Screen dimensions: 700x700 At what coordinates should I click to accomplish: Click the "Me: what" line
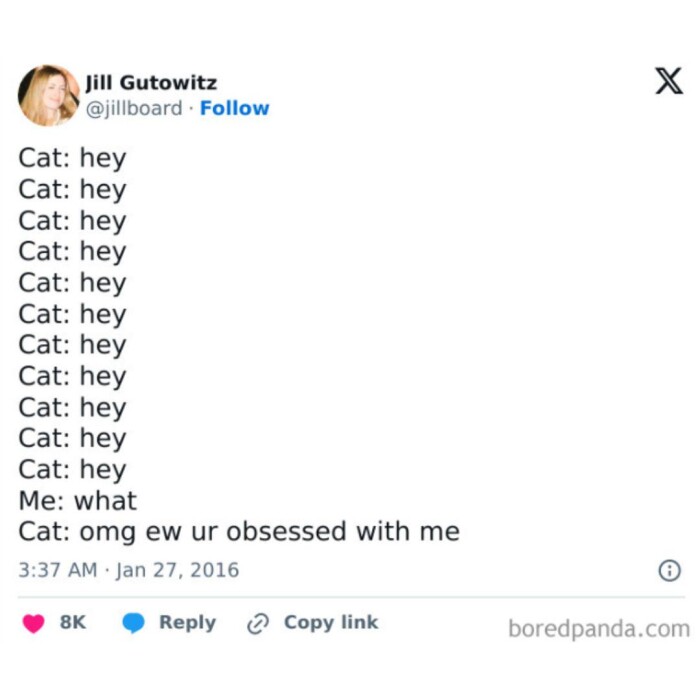coord(77,500)
